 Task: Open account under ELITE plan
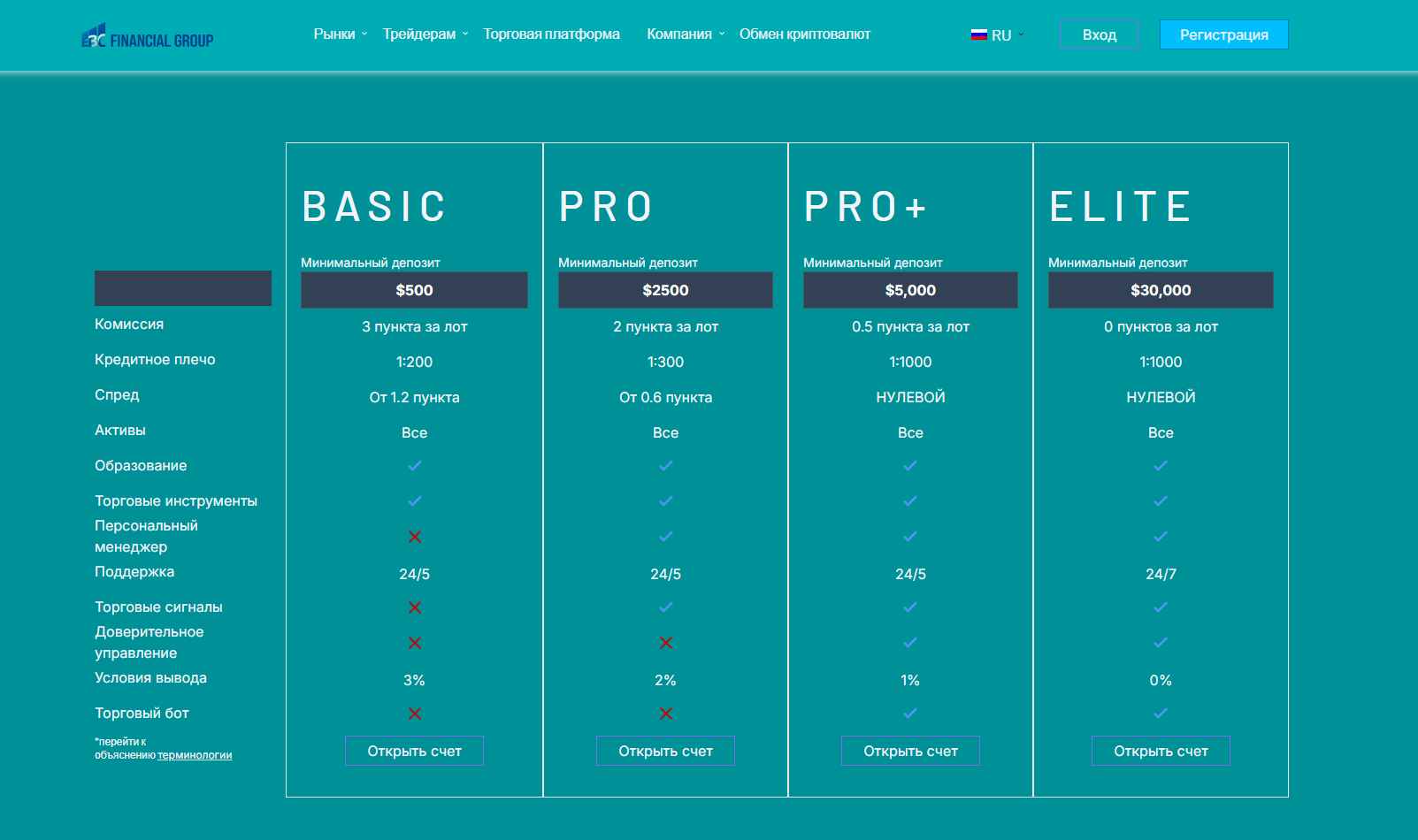[x=1161, y=751]
